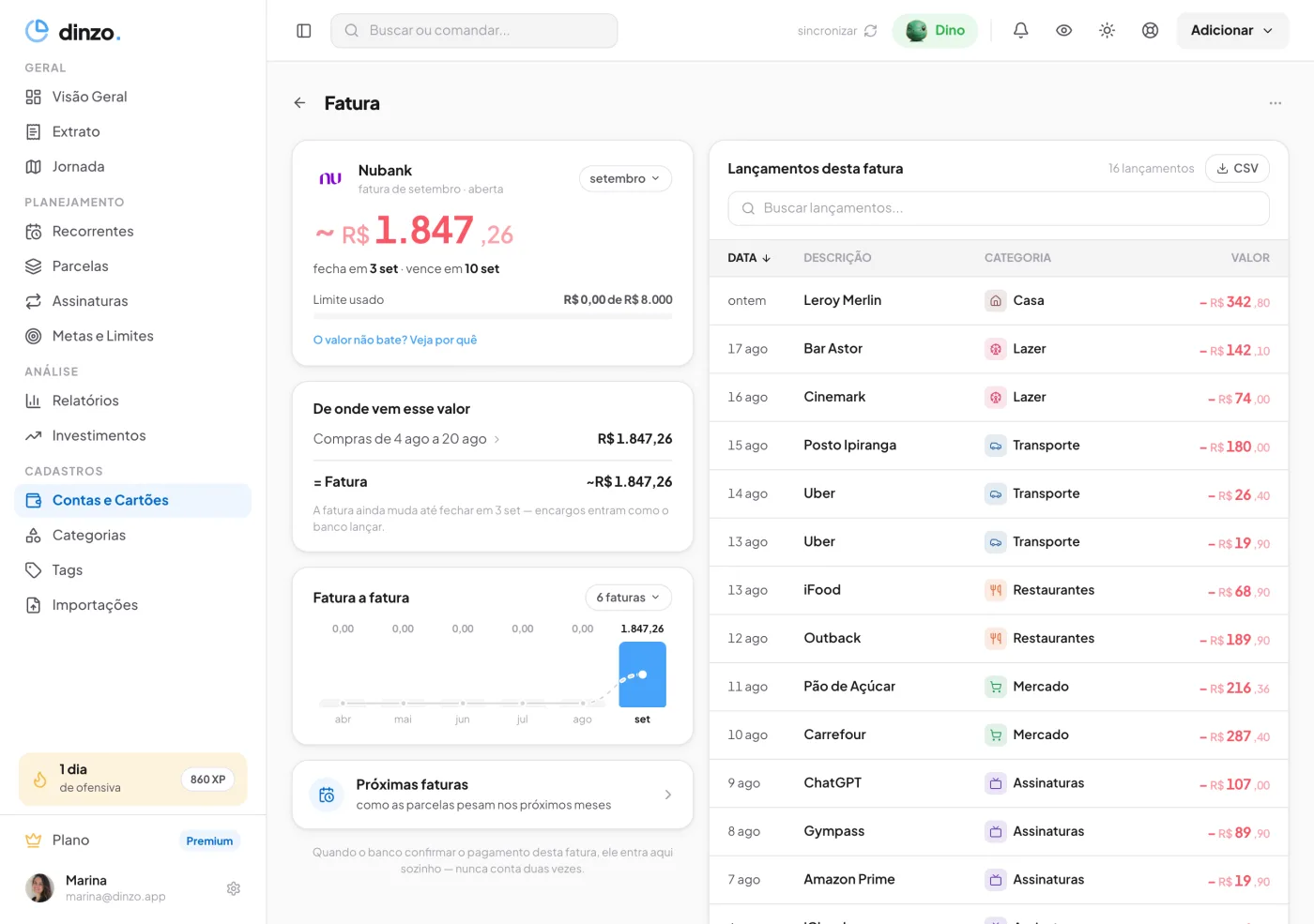The width and height of the screenshot is (1314, 924).
Task: Open Importações in the sidebar
Action: point(133,605)
